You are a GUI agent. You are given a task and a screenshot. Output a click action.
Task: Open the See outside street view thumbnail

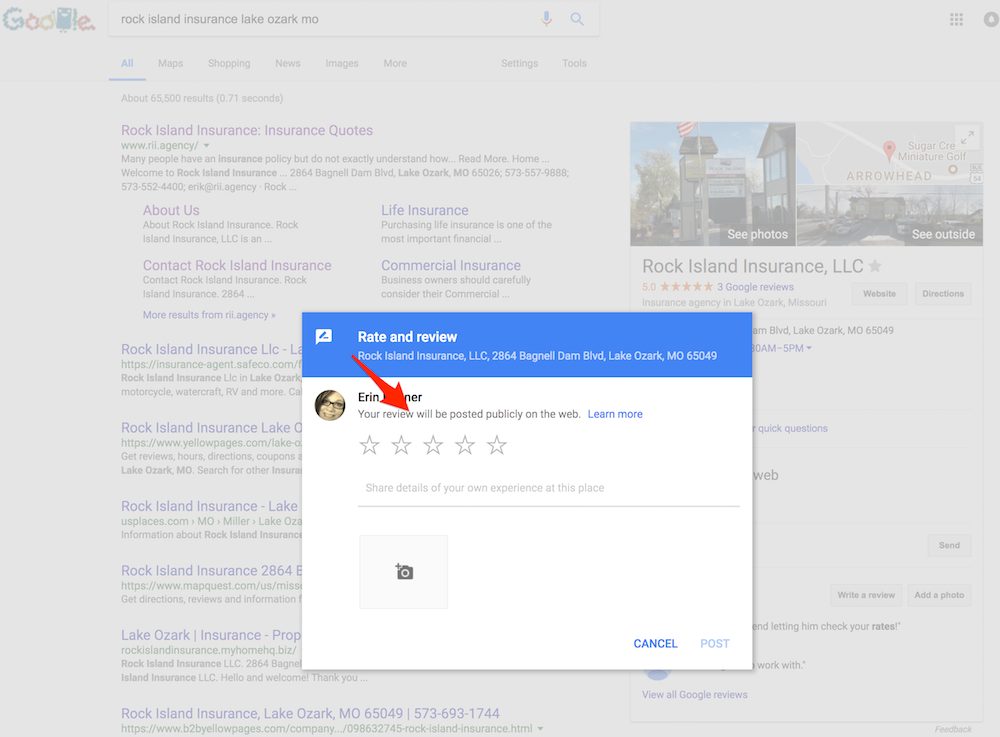click(x=890, y=214)
